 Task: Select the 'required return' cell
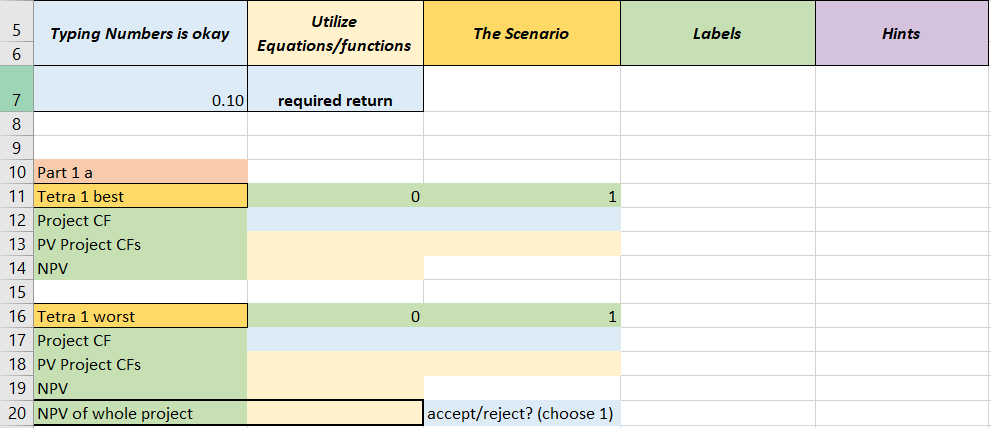(335, 100)
